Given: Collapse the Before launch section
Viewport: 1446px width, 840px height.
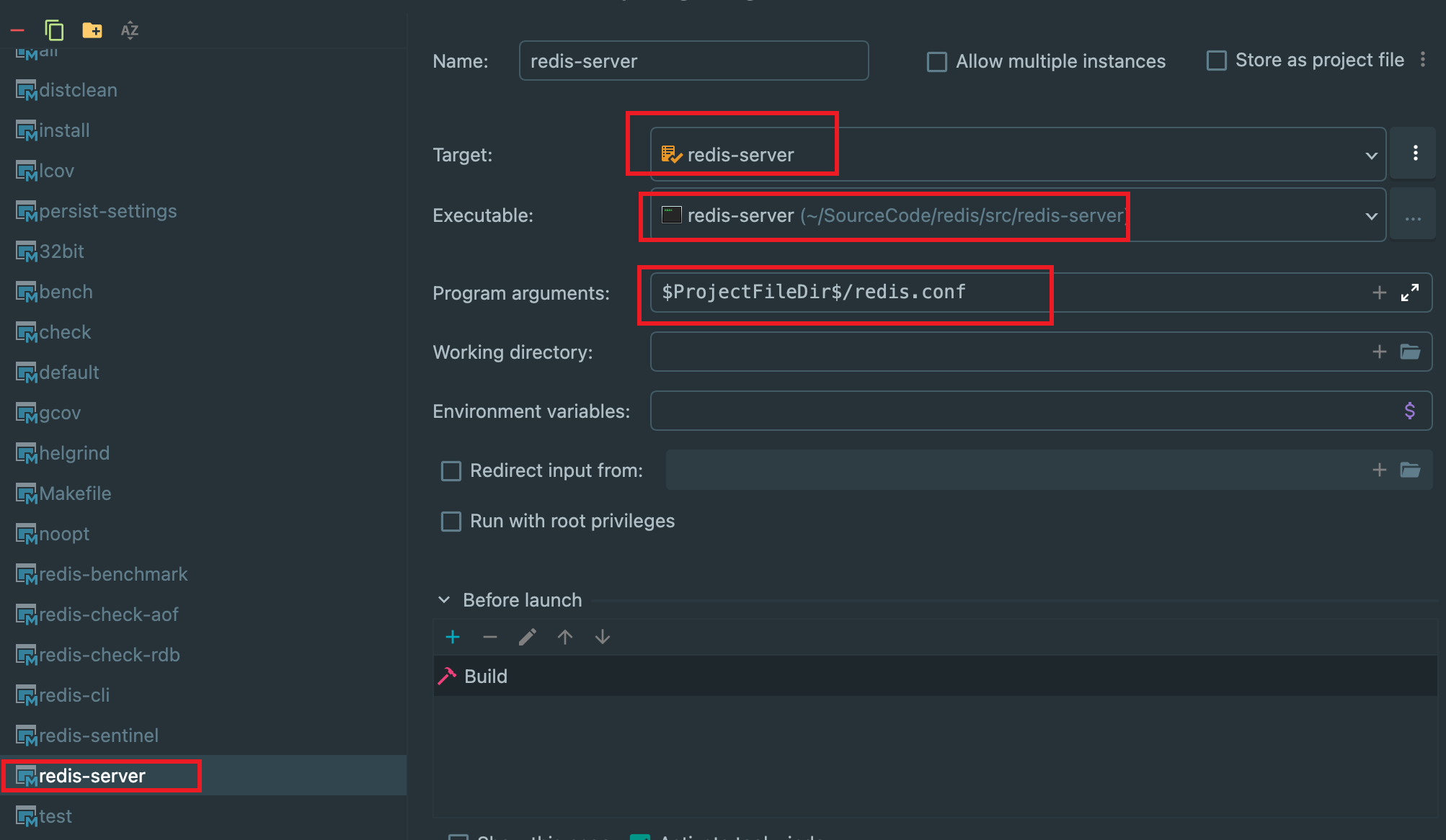Looking at the screenshot, I should point(444,600).
